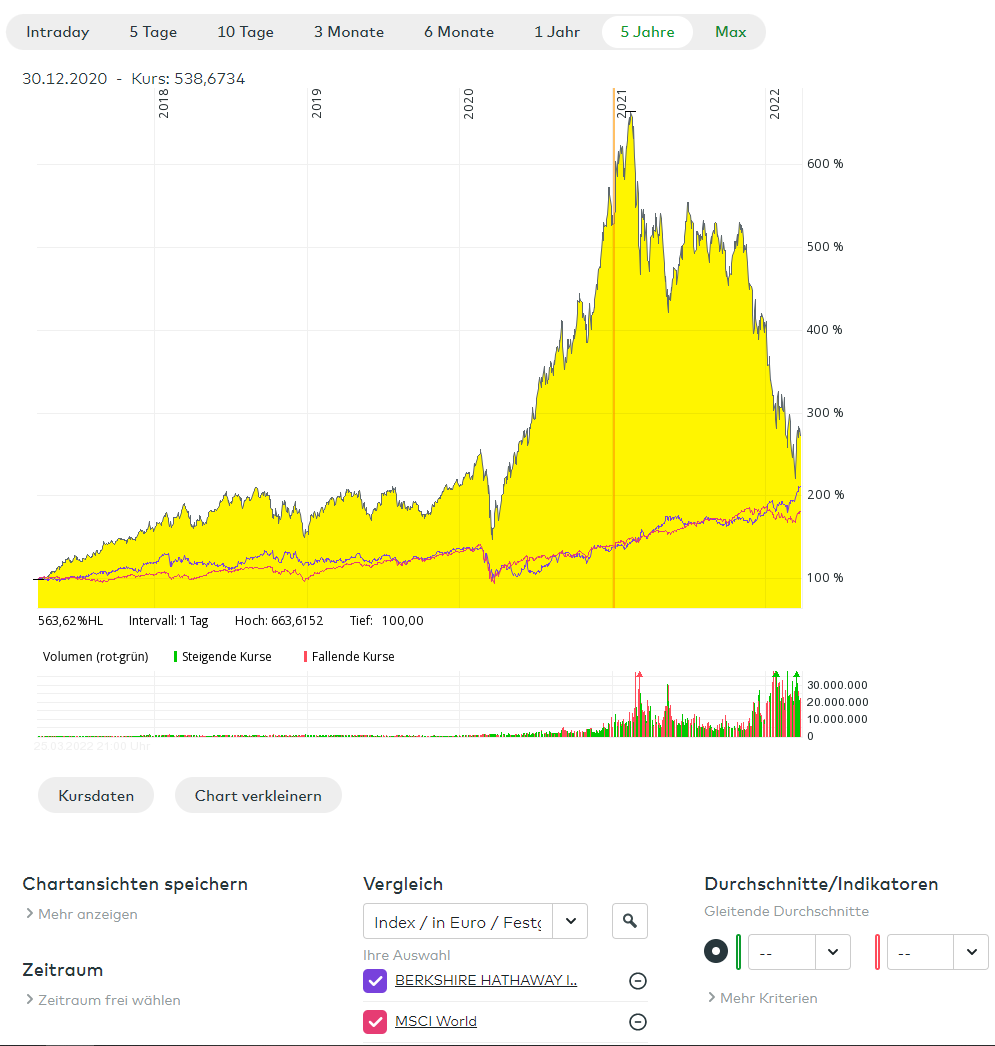Select the 5 Tage time range
This screenshot has height=1046, width=995.
point(153,32)
